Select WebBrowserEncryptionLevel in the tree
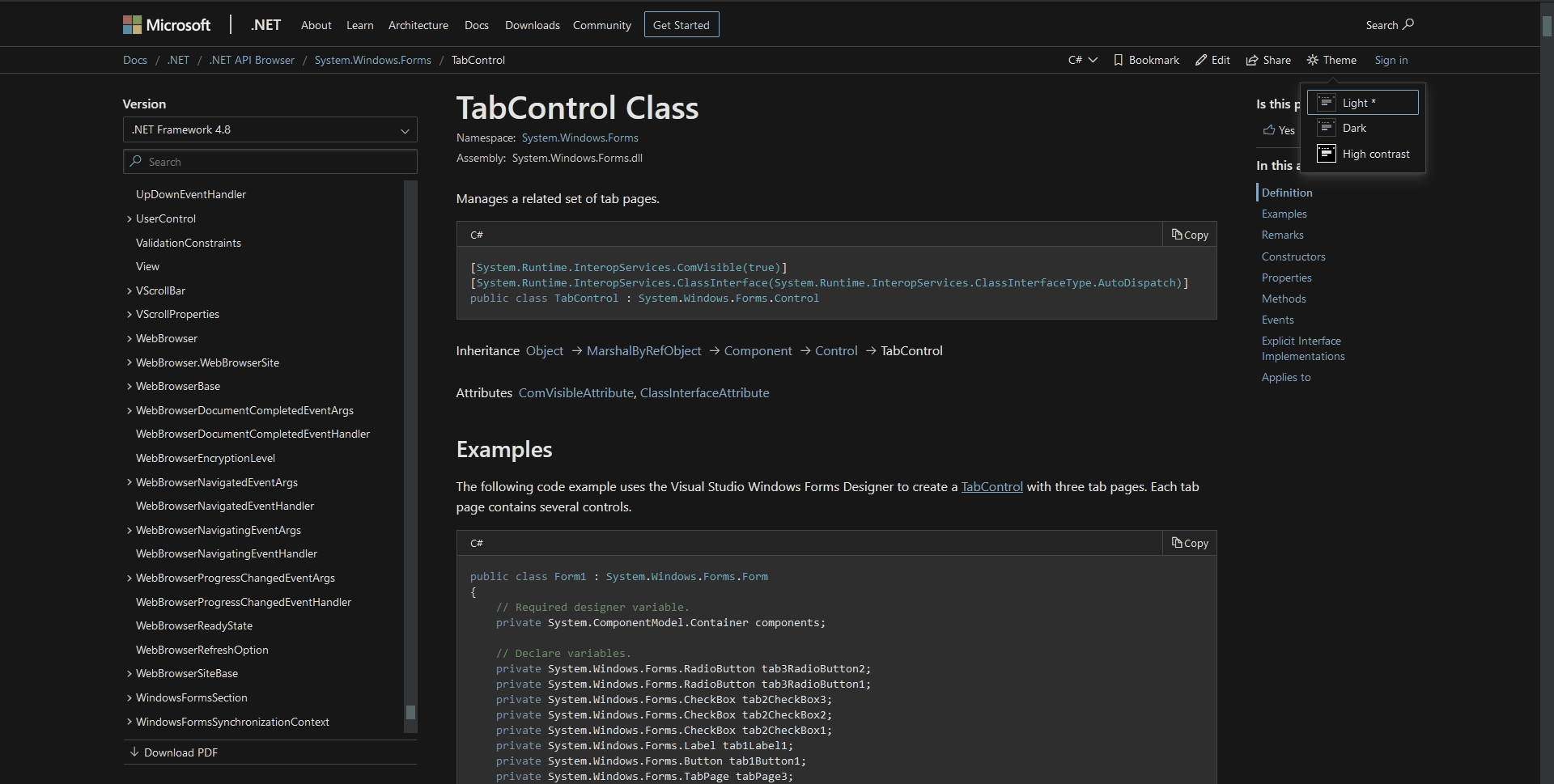The image size is (1554, 784). (x=206, y=458)
